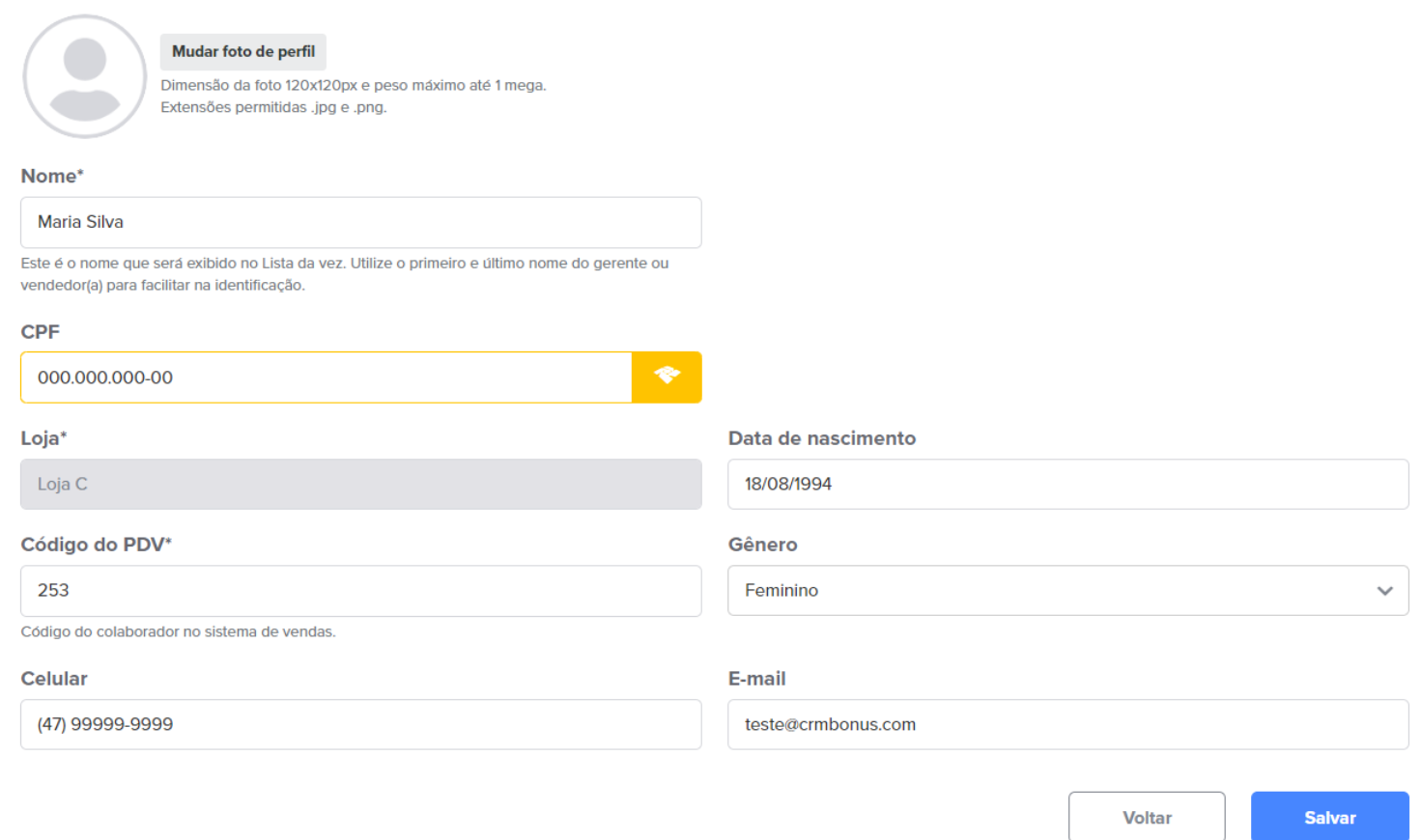Click the text 'Extensões permitidas .jpg e .png.'
Image resolution: width=1421 pixels, height=840 pixels.
[x=273, y=107]
